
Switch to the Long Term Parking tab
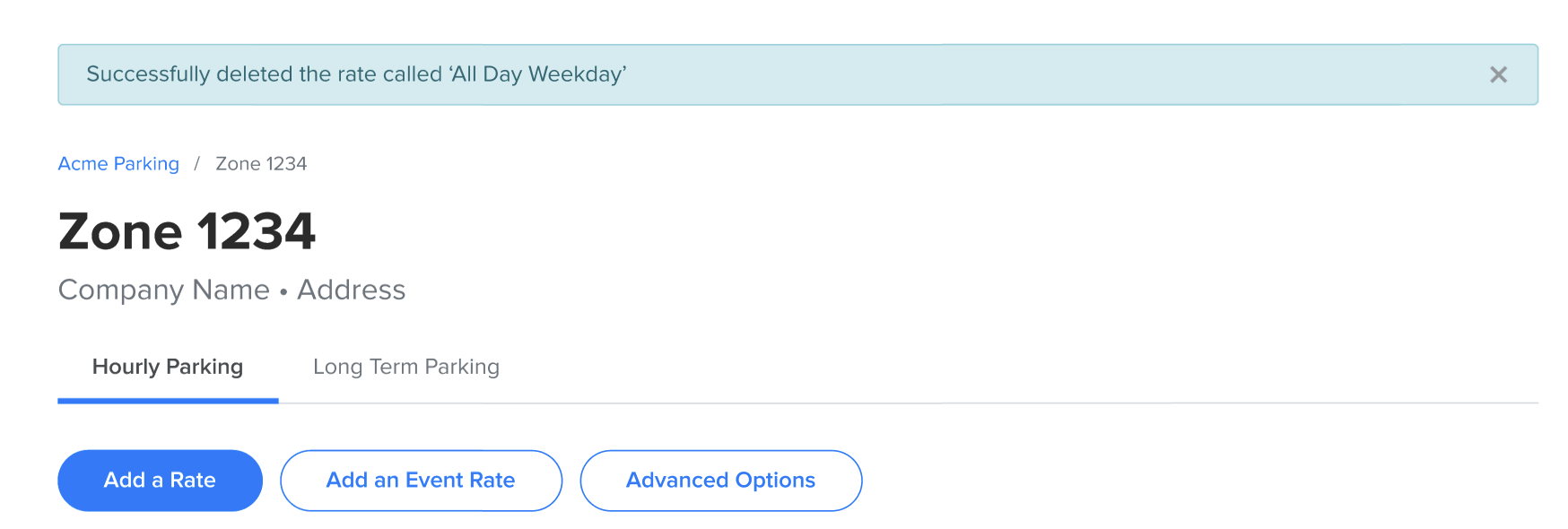click(405, 367)
